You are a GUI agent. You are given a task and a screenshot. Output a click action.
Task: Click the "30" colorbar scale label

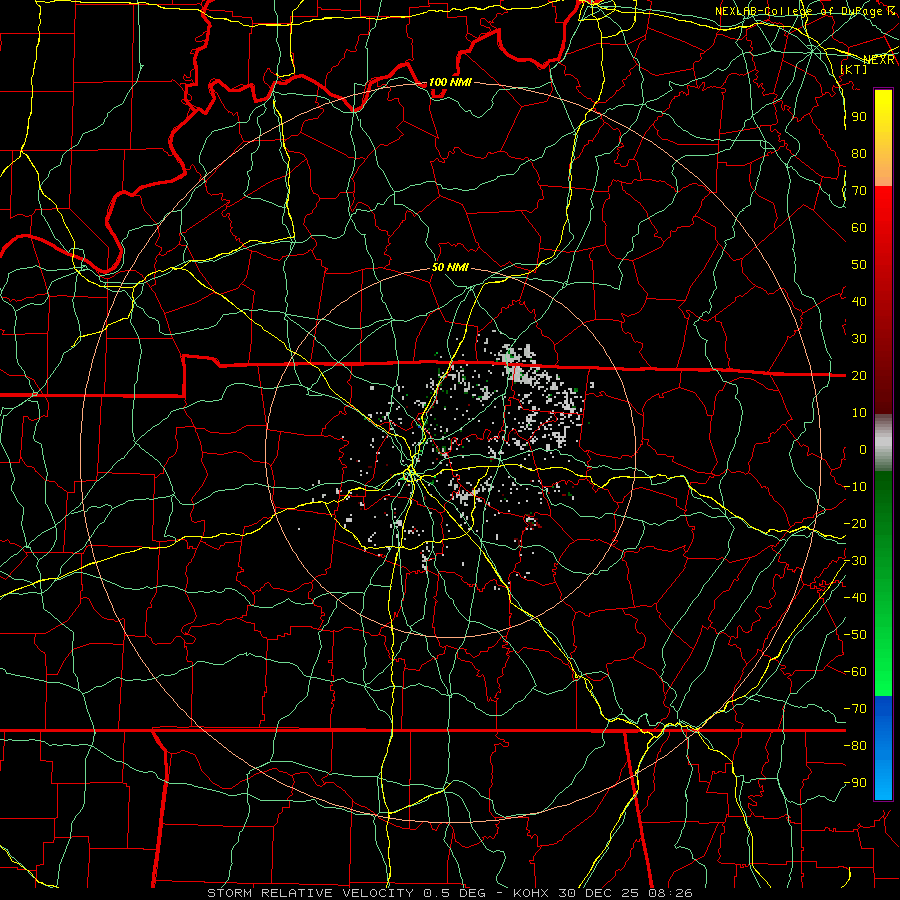[859, 339]
